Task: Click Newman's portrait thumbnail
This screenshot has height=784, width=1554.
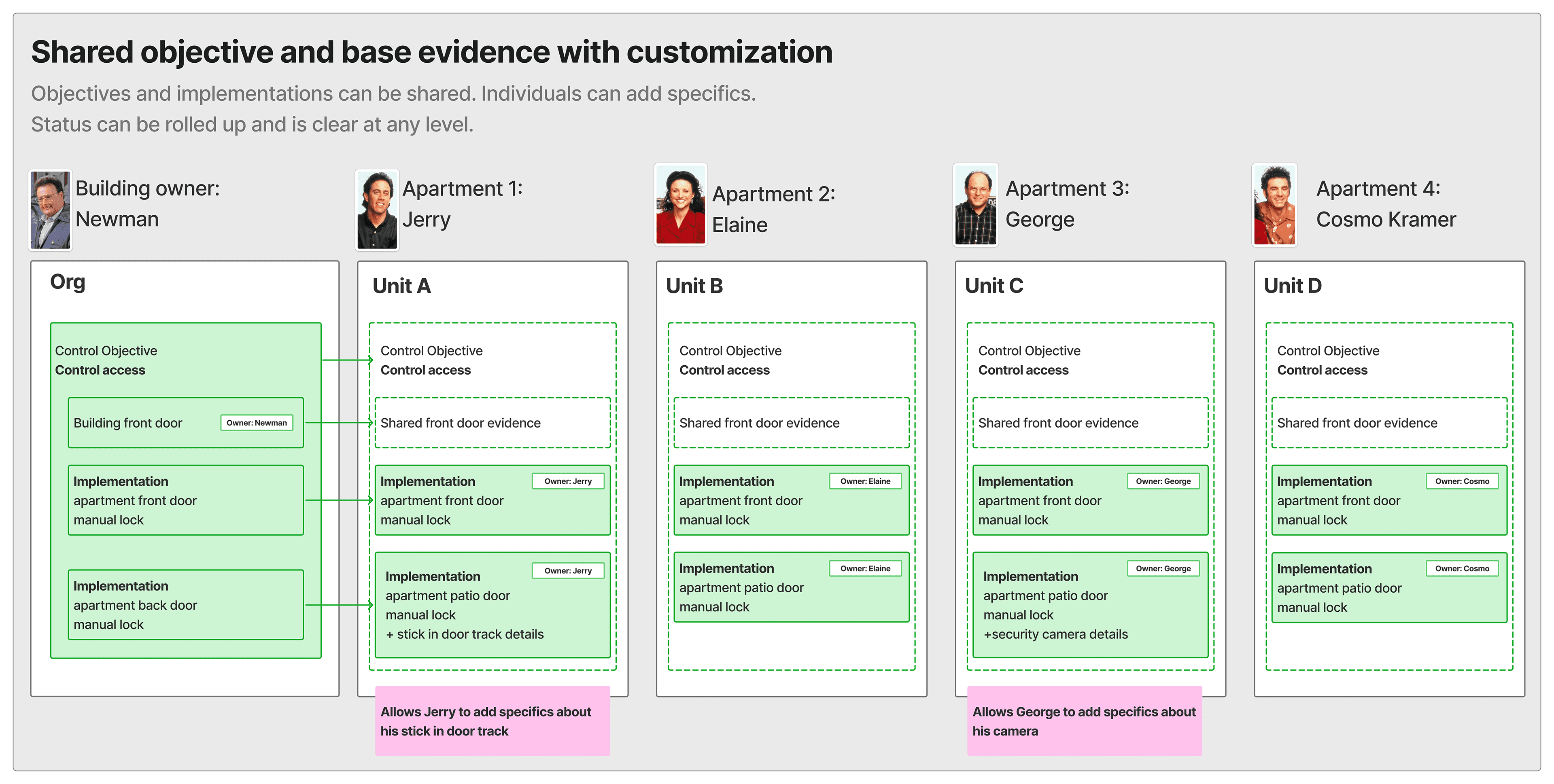Action: click(x=51, y=210)
